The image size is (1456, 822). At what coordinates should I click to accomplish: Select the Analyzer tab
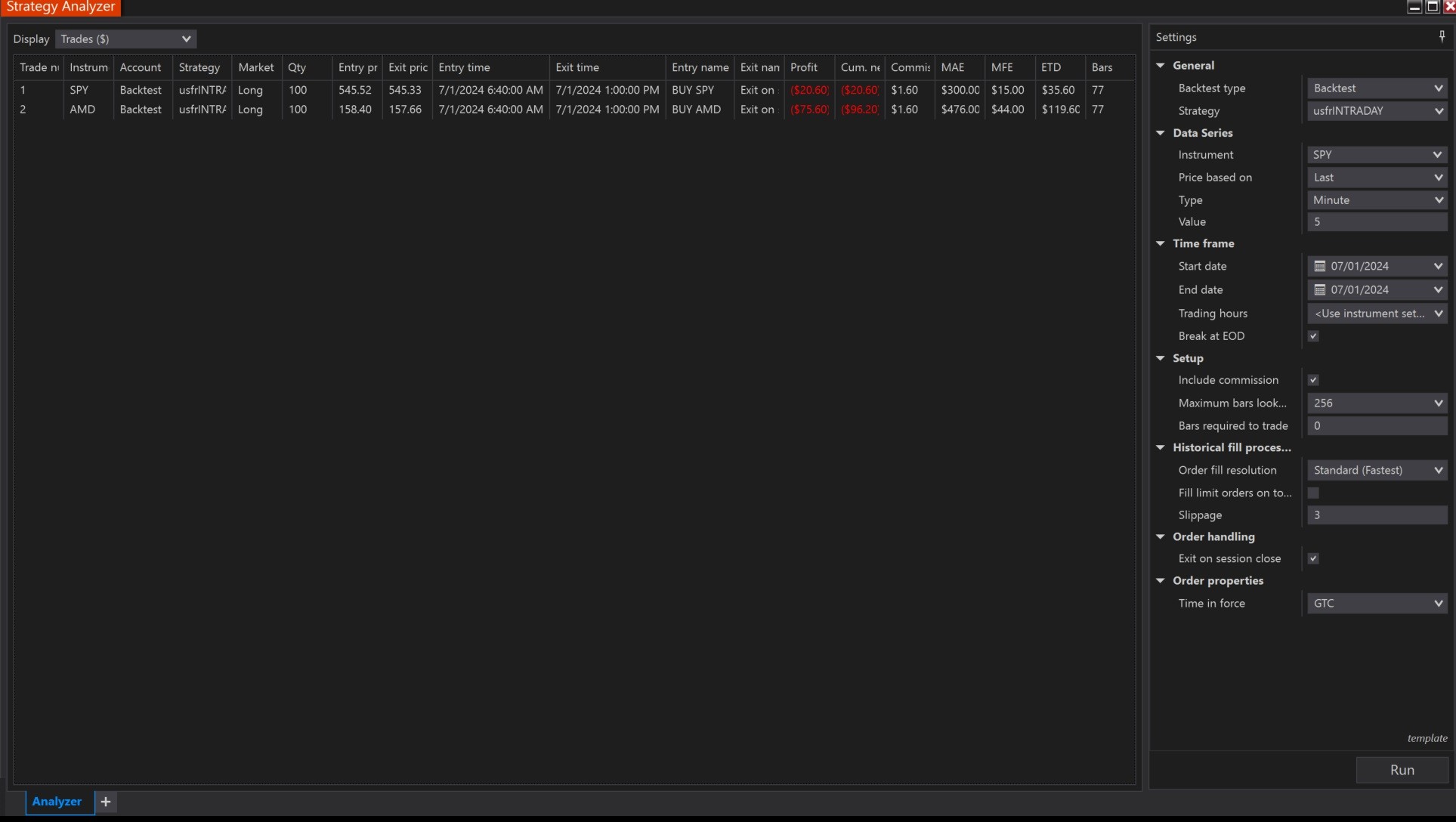coord(57,802)
